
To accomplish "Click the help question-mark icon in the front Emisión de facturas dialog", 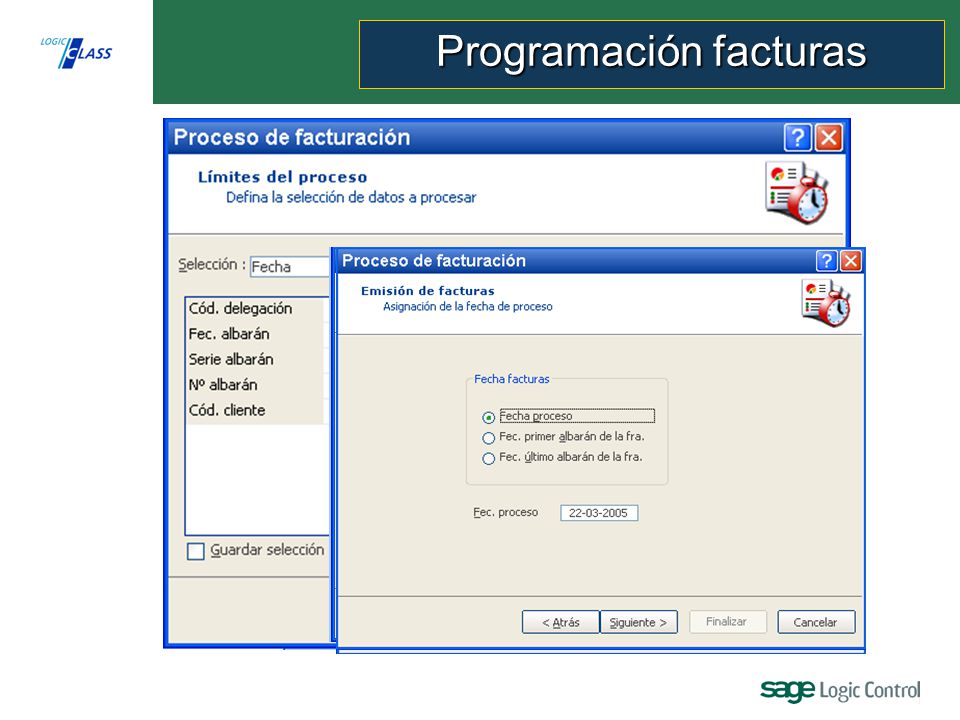I will tap(827, 261).
